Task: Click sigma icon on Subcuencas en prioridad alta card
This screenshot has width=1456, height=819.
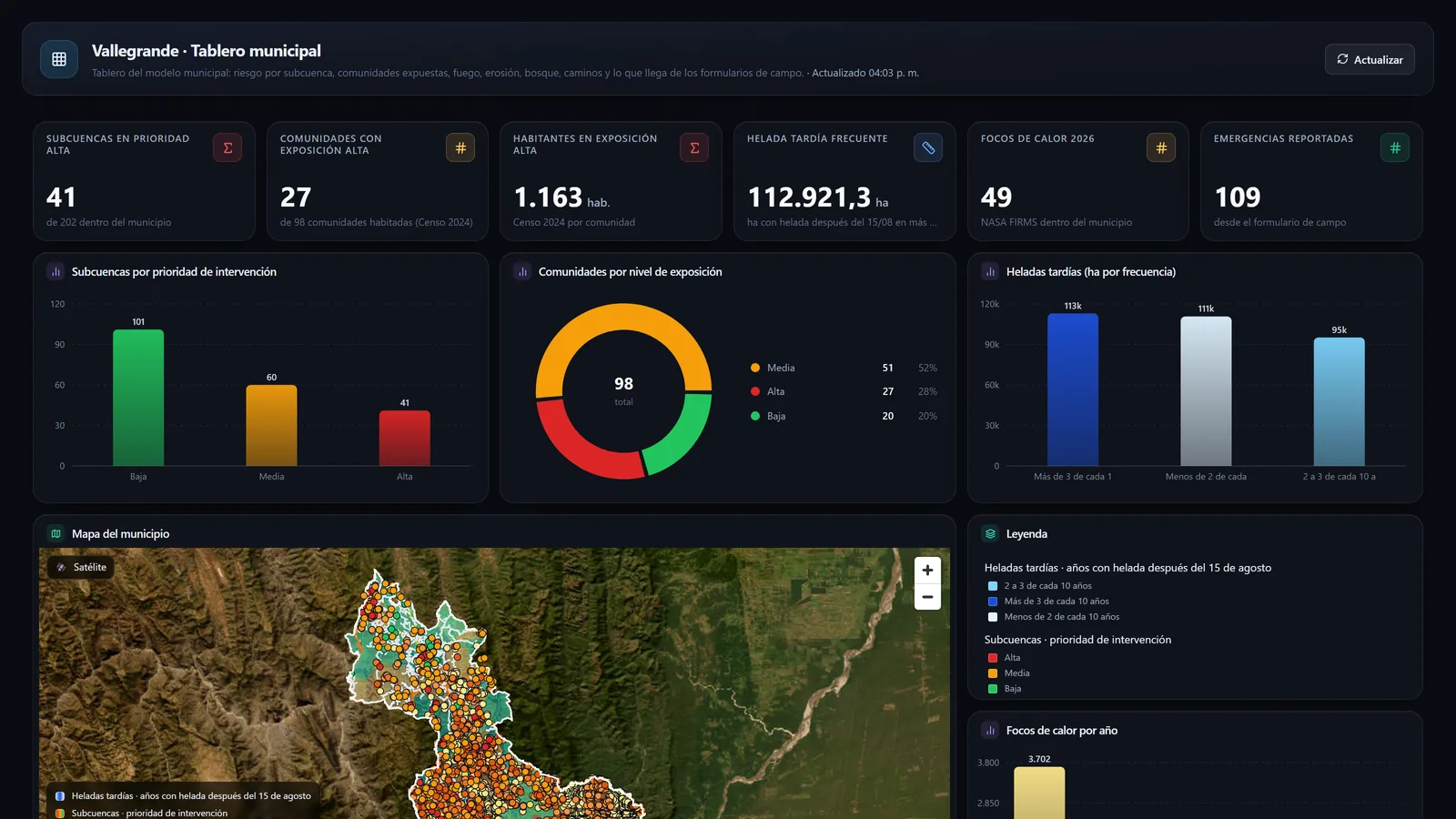Action: (227, 147)
